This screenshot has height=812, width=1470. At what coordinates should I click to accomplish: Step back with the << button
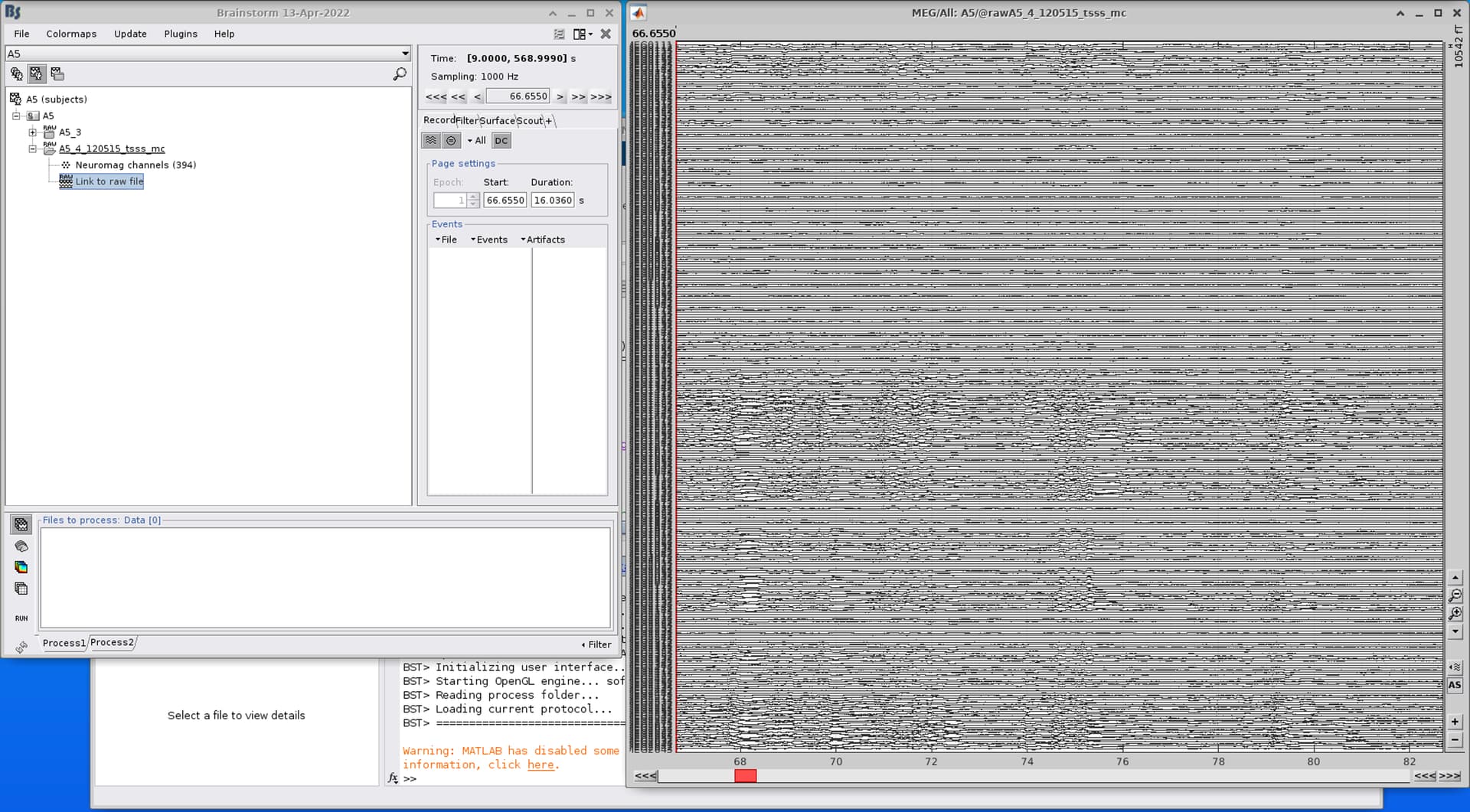click(458, 97)
